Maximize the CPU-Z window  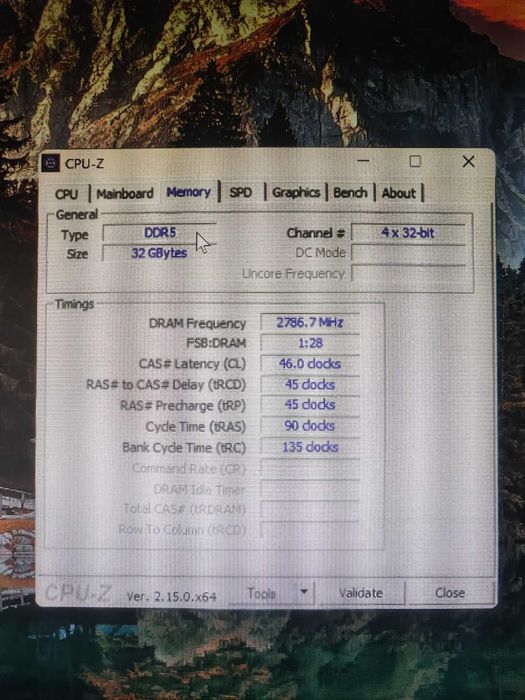pos(415,161)
